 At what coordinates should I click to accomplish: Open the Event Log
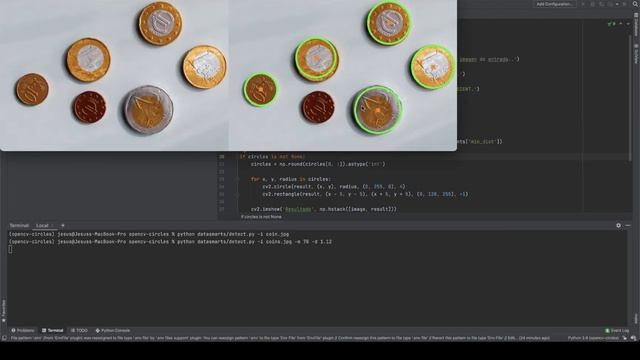(x=617, y=330)
